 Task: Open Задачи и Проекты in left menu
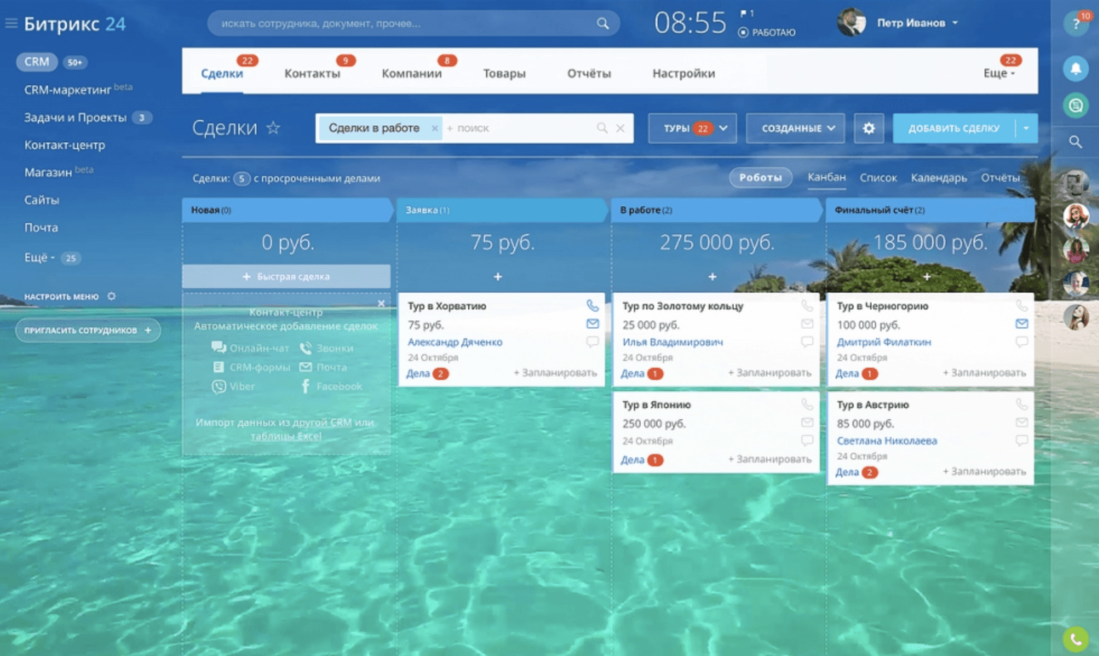click(75, 117)
